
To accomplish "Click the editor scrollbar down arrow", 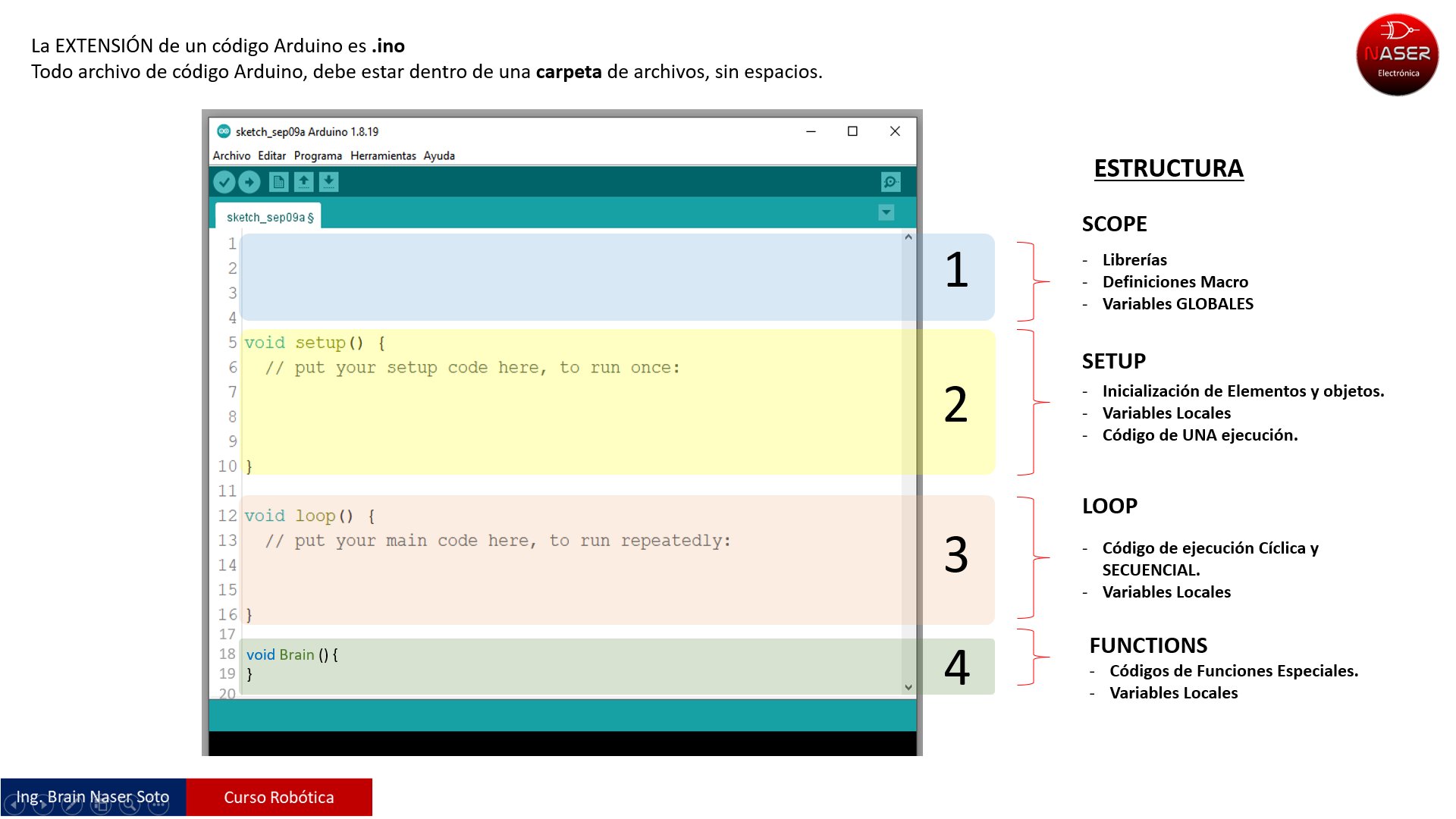I will 908,687.
